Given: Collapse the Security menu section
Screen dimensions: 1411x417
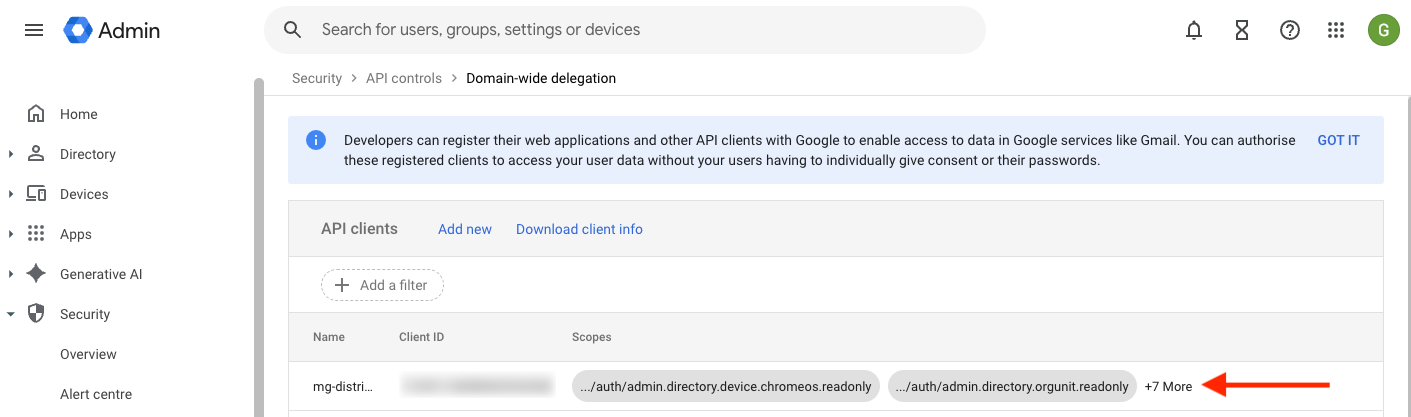Looking at the screenshot, I should click(11, 314).
